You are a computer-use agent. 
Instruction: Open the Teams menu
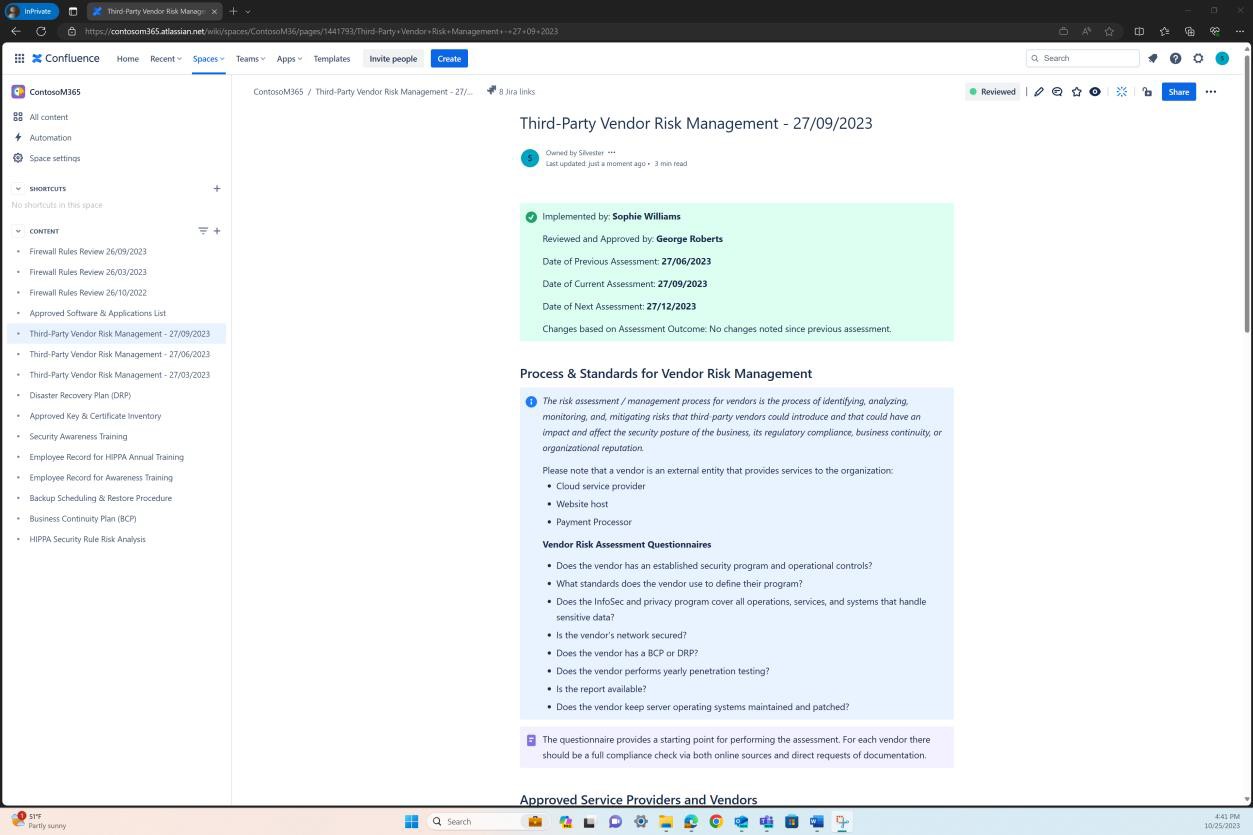tap(248, 58)
